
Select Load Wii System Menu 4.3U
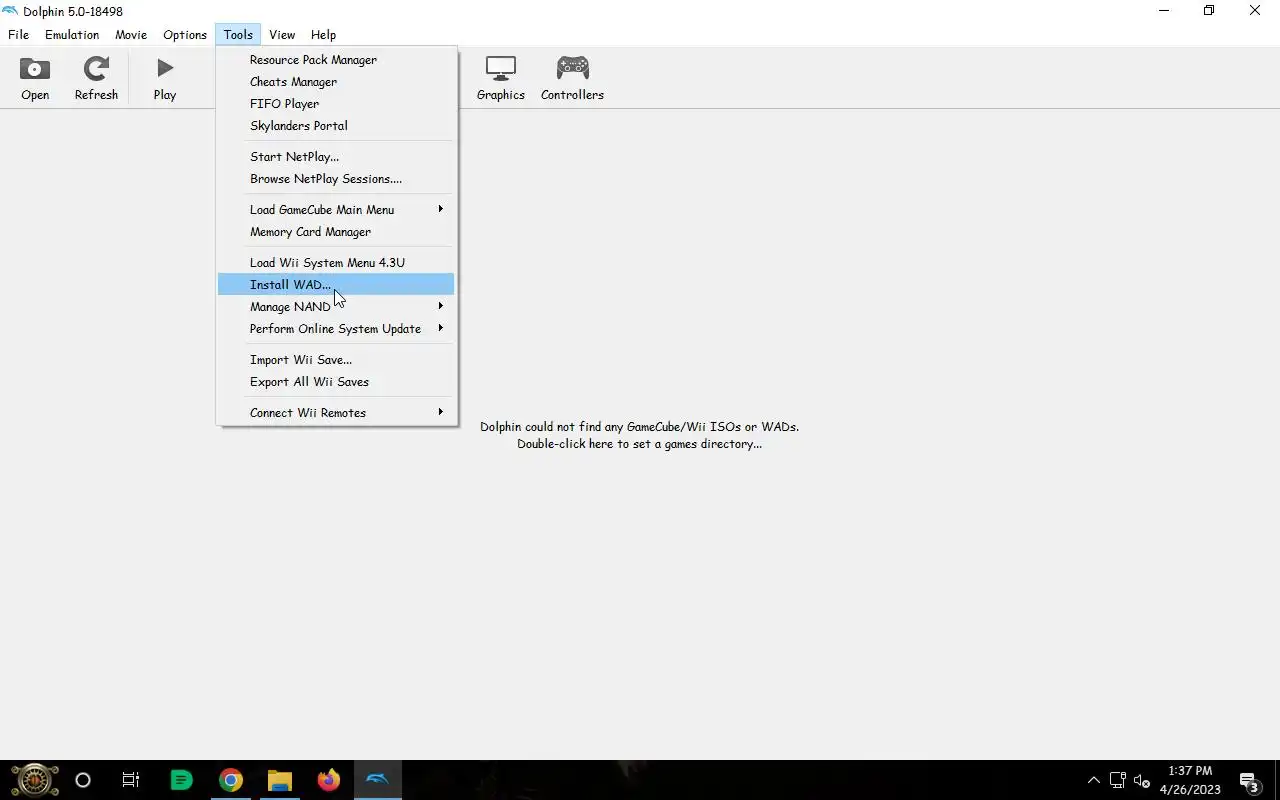[x=336, y=263]
